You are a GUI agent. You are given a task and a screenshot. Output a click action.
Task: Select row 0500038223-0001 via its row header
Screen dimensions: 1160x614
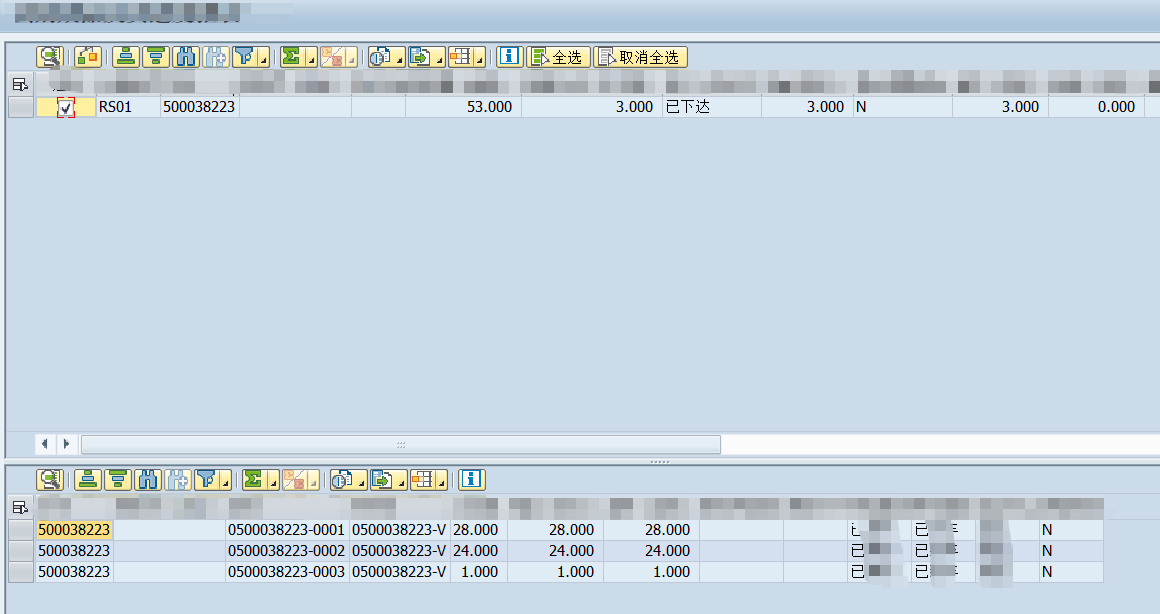pyautogui.click(x=21, y=530)
